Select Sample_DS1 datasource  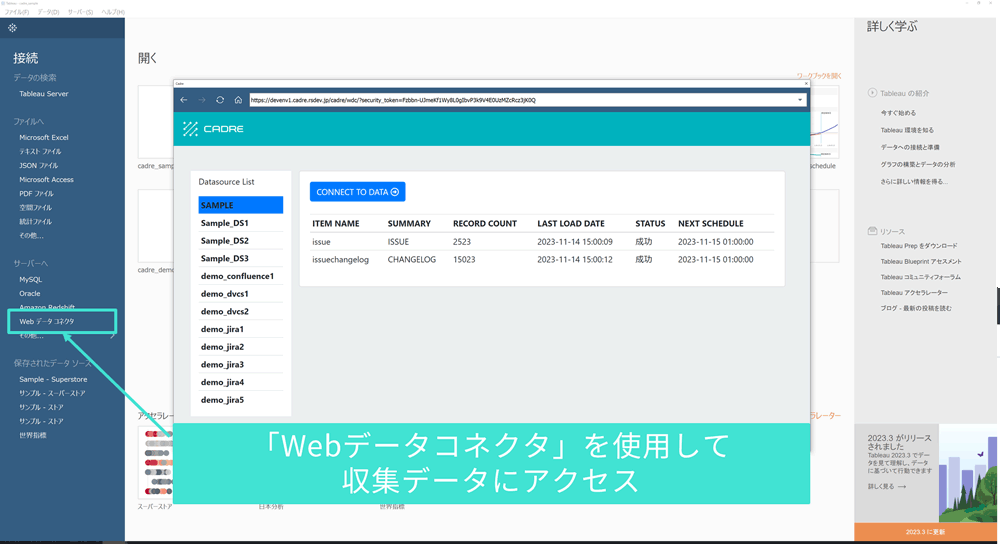pyautogui.click(x=240, y=223)
